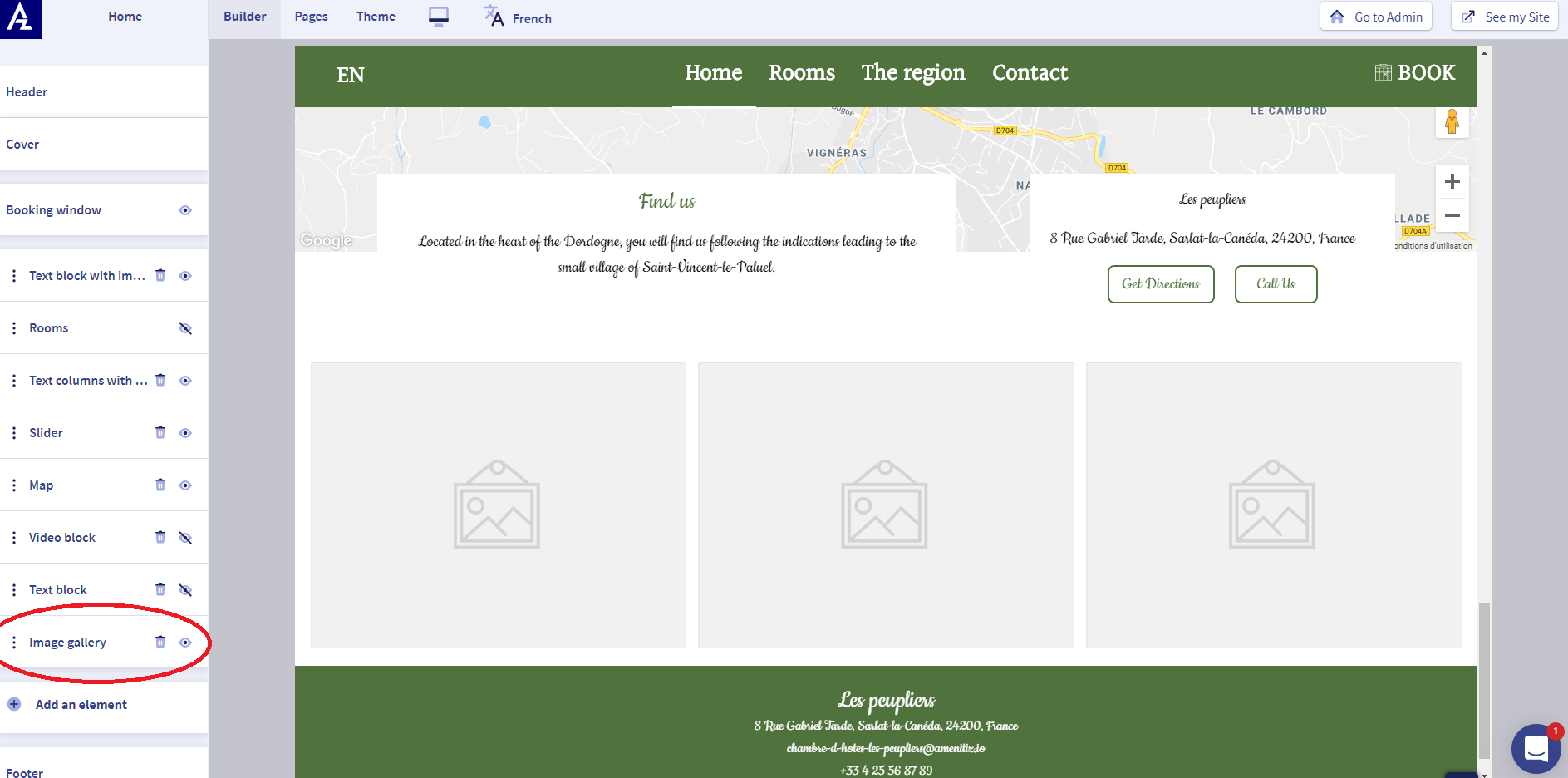Click the page preview vertical scrollbar
Viewport: 1568px width, 778px height.
pyautogui.click(x=1484, y=682)
